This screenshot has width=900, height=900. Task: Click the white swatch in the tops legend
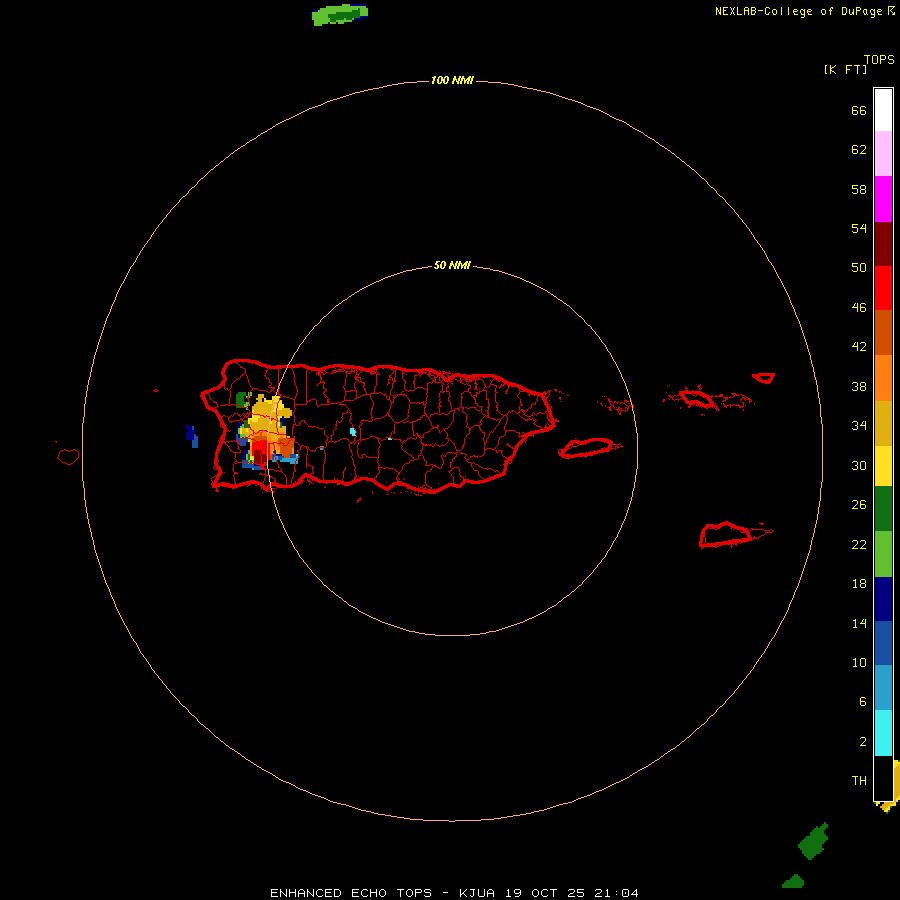pos(883,110)
